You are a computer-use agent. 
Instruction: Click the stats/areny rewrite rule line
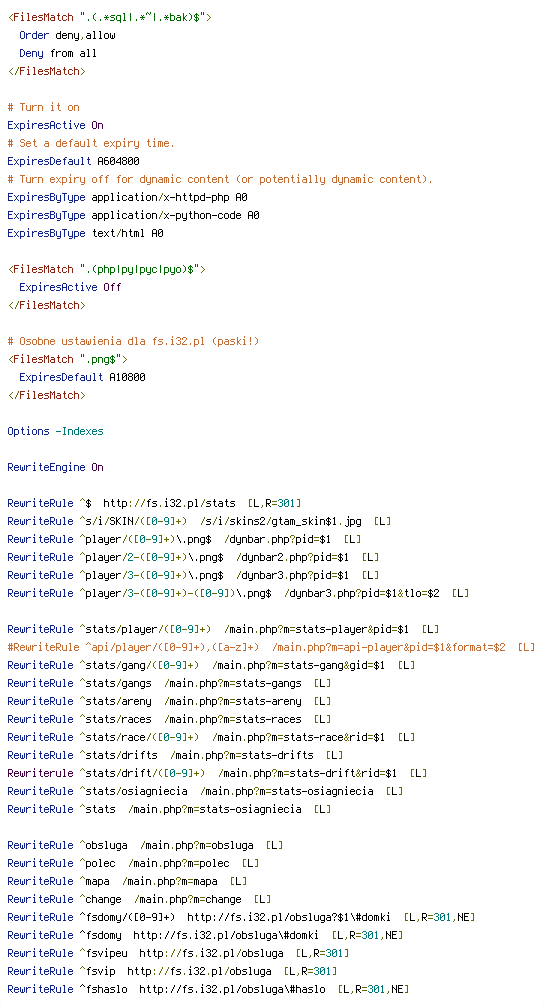pyautogui.click(x=169, y=701)
